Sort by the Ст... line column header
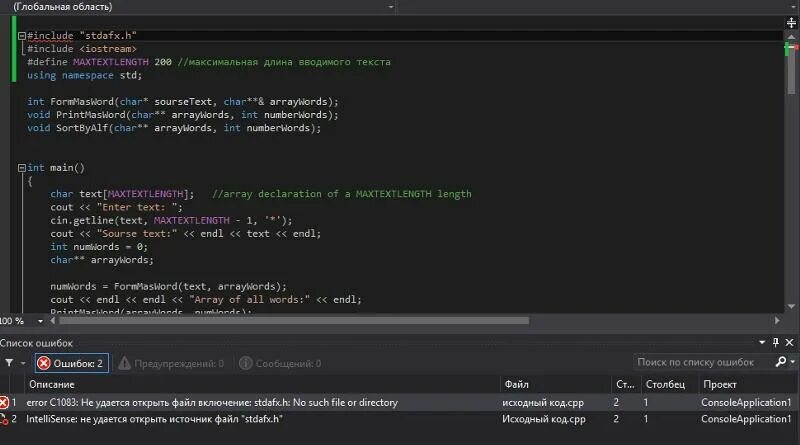Image resolution: width=800 pixels, height=445 pixels. 626,384
